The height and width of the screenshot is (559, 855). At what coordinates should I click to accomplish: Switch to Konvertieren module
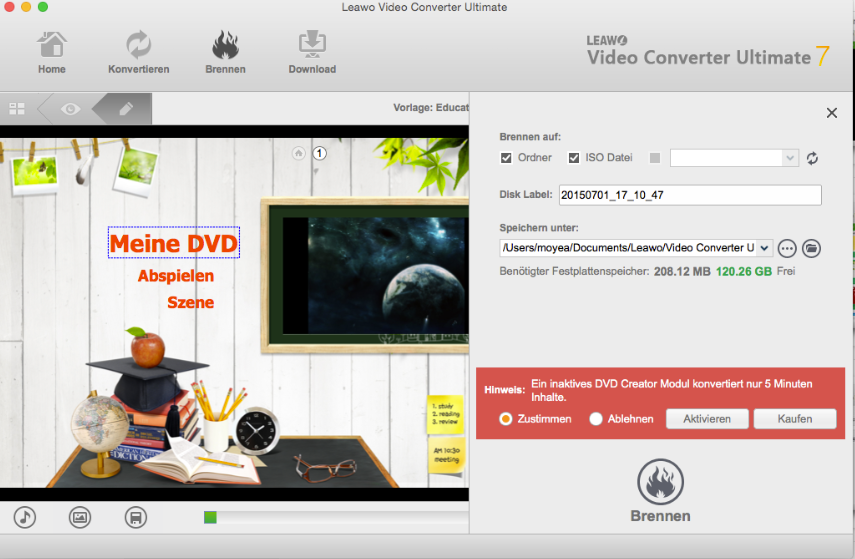pos(139,53)
